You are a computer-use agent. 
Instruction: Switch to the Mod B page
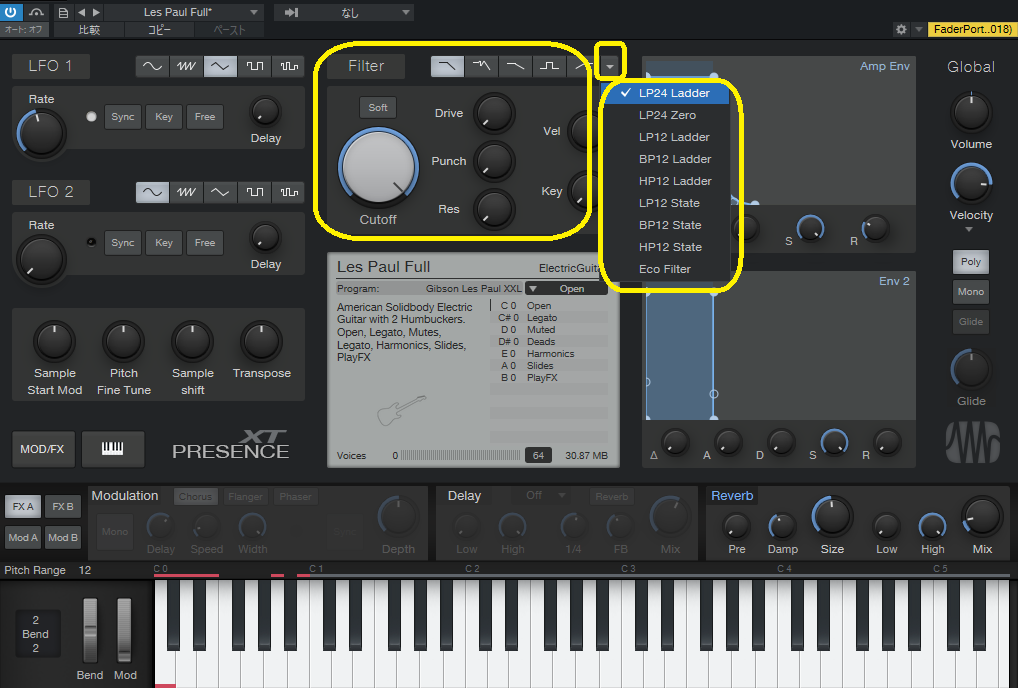click(62, 537)
